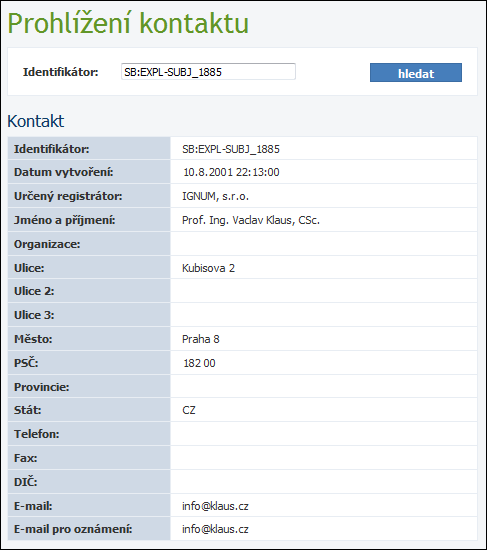Click the E-mail pro oznámení label
This screenshot has width=487, height=550.
tap(73, 529)
